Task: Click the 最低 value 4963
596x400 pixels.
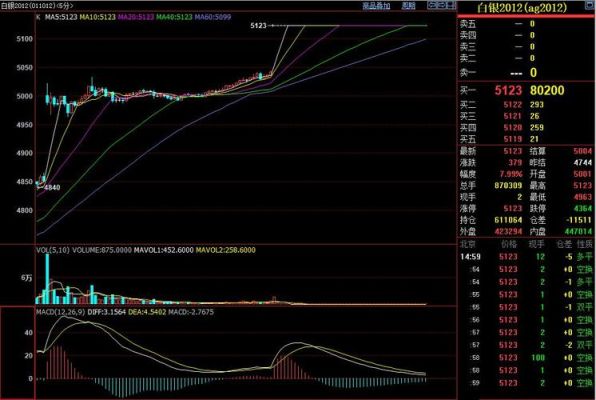Action: click(x=583, y=197)
